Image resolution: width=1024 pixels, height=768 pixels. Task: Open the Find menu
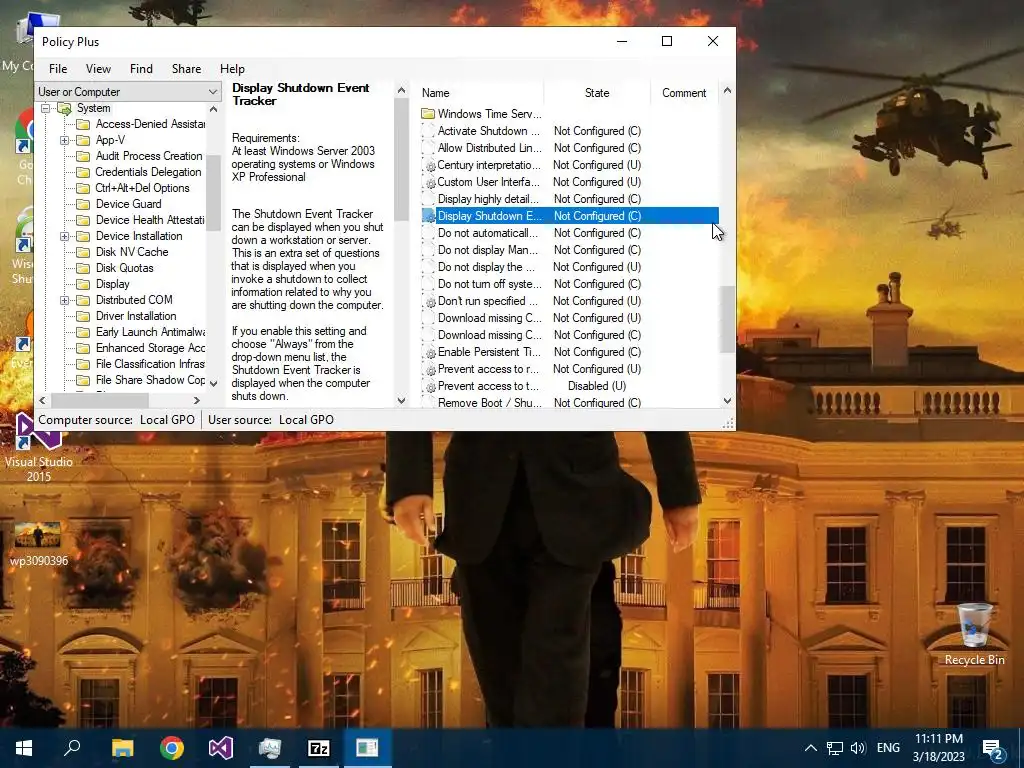coord(141,69)
